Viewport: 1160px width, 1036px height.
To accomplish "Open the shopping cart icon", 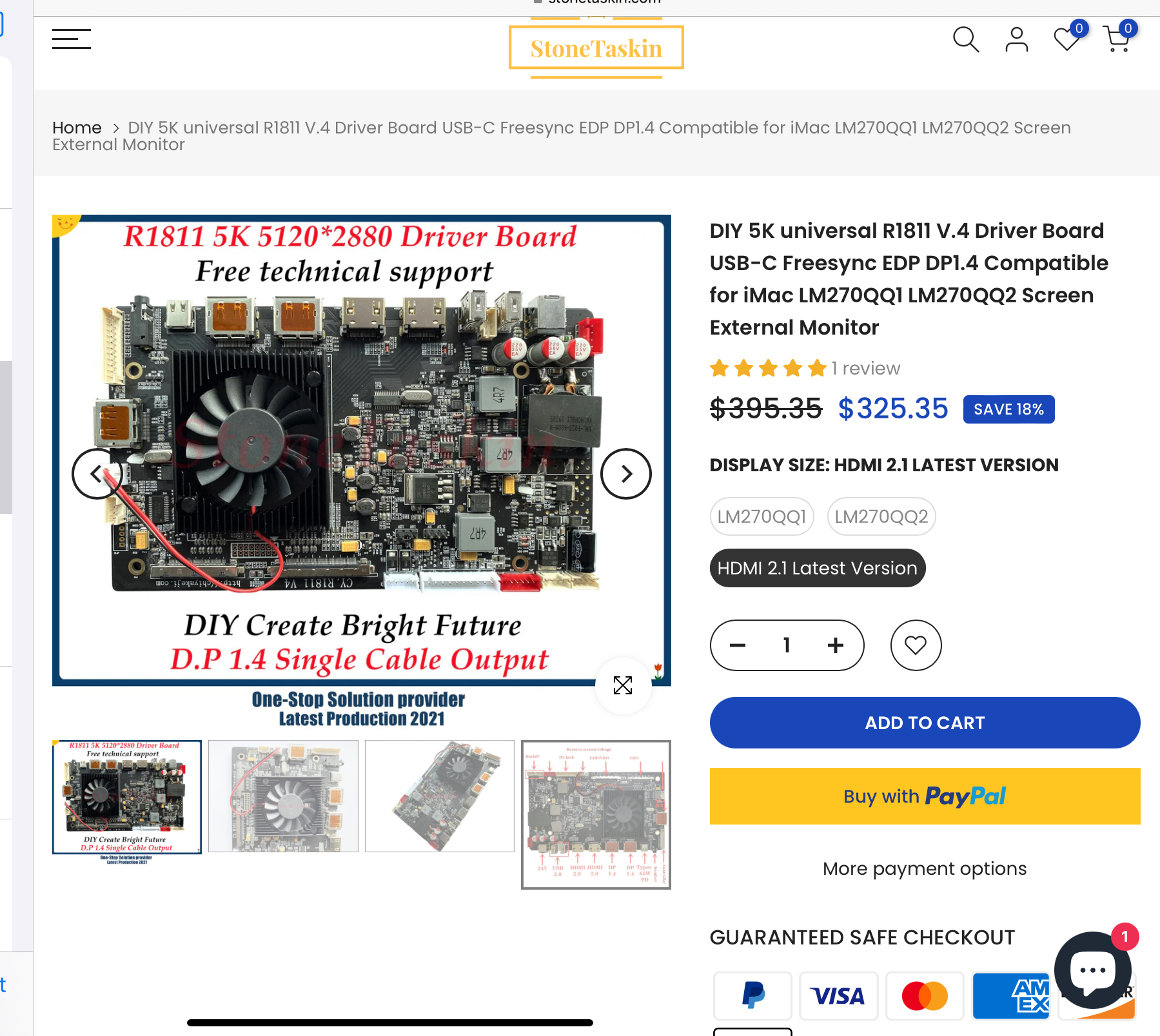I will pyautogui.click(x=1117, y=39).
